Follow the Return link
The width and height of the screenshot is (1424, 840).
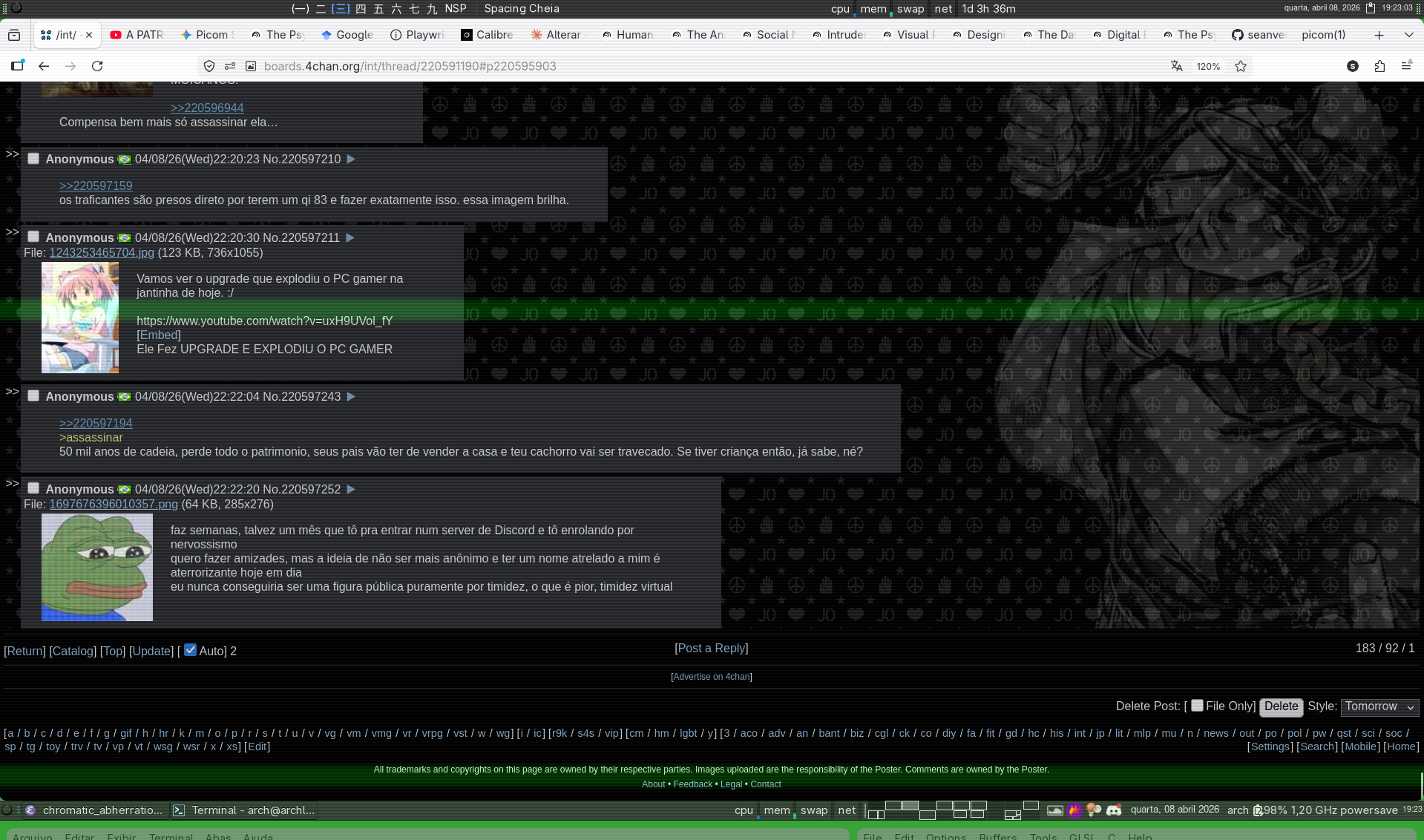point(24,651)
